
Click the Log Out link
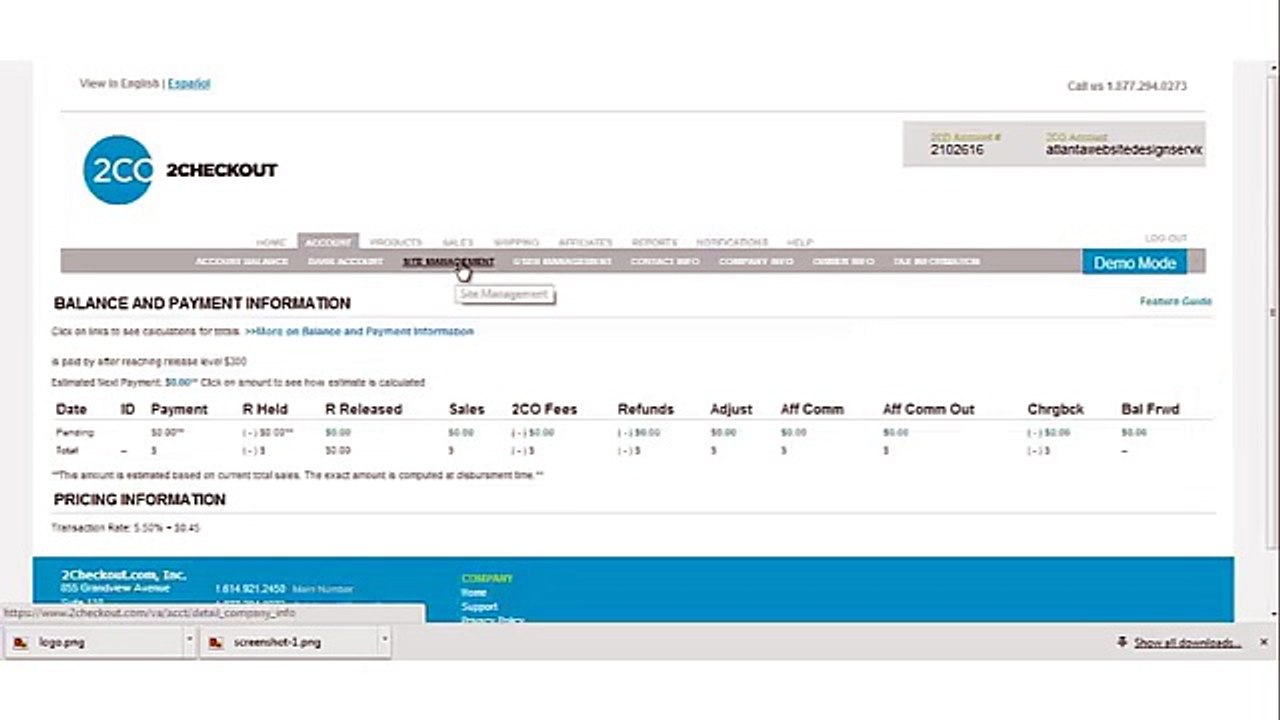point(1166,238)
